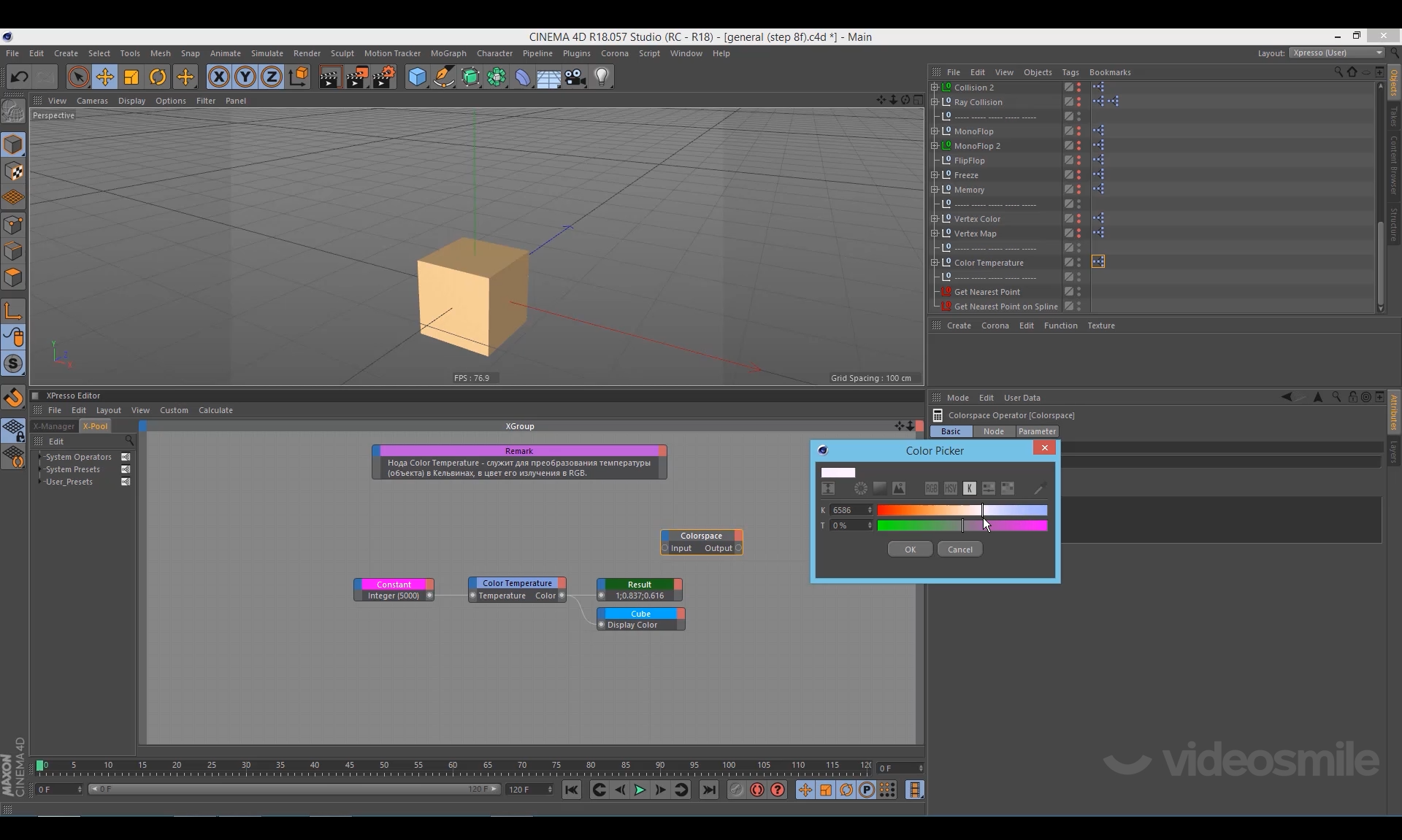Pick the eyedropper tool in Color Picker
The height and width of the screenshot is (840, 1402).
1039,488
